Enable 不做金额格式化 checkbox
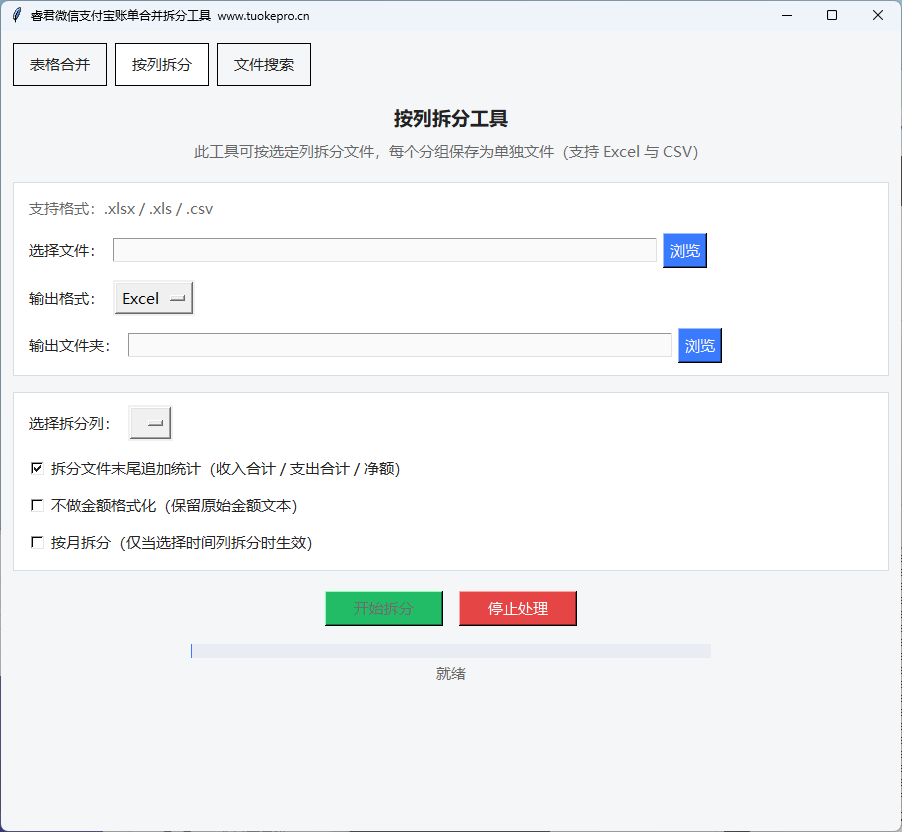 [37, 505]
